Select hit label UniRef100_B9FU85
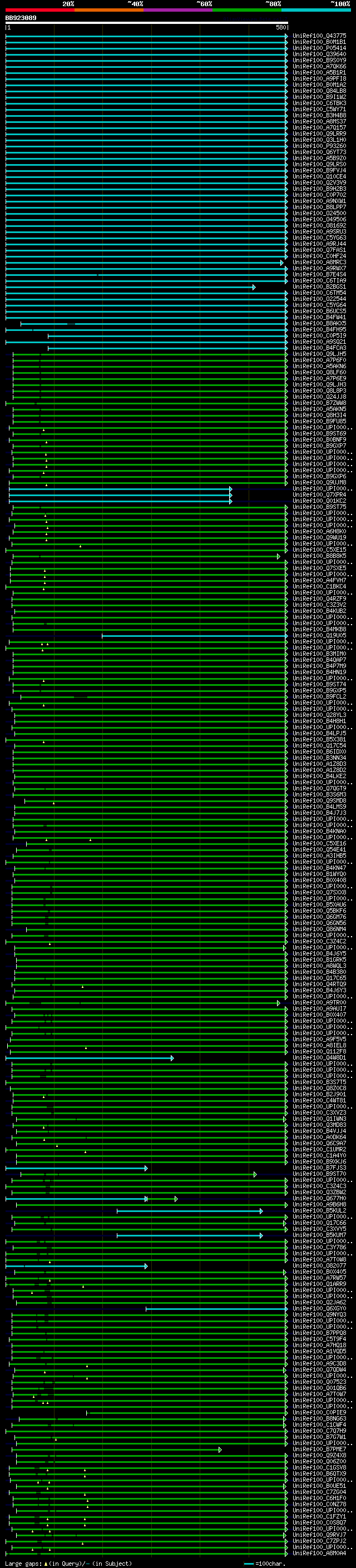 pyautogui.click(x=319, y=421)
